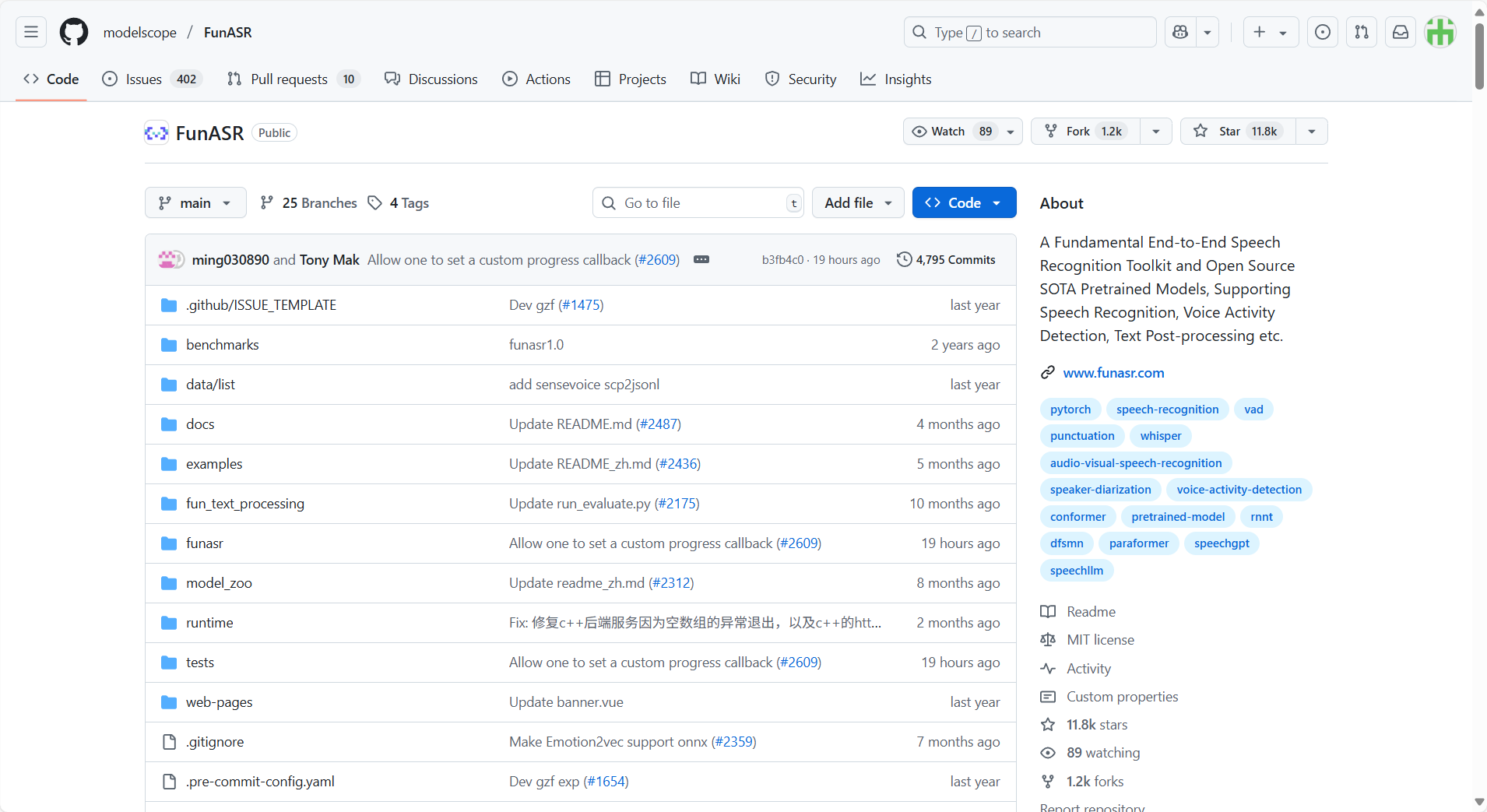The image size is (1487, 812).
Task: Open the blue Code clone dropdown
Action: click(964, 202)
